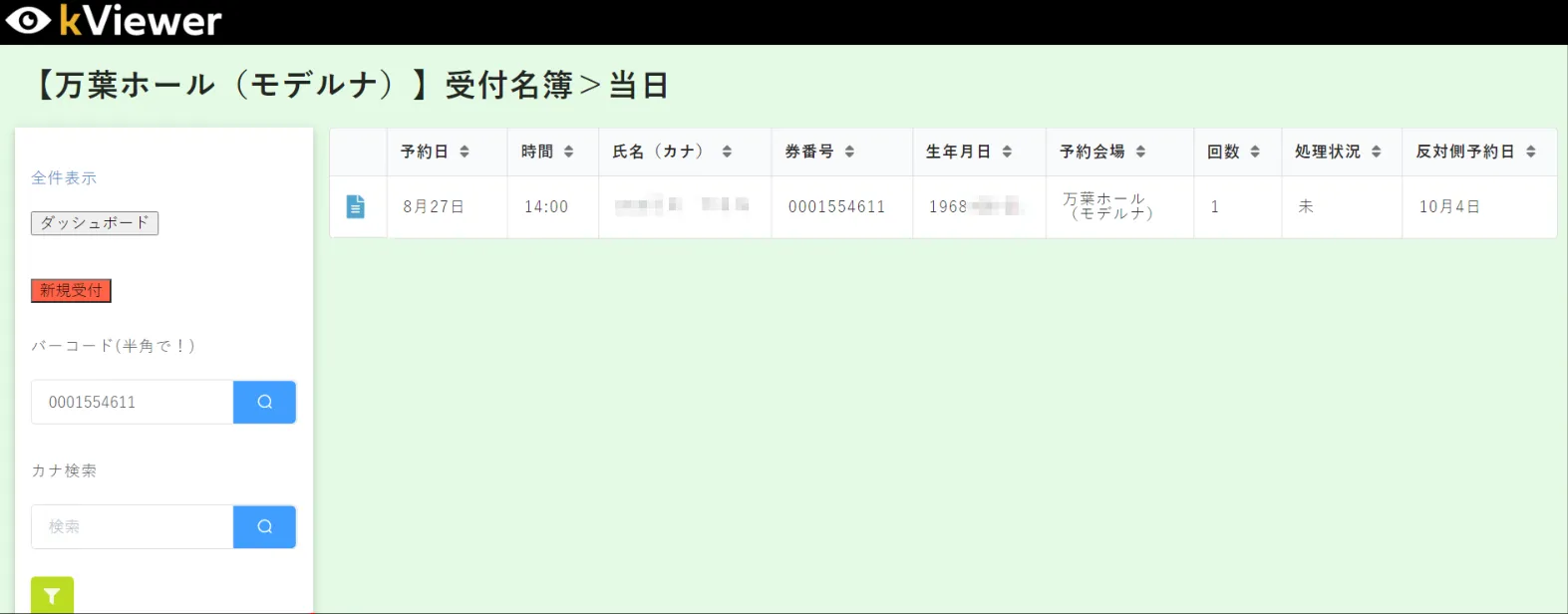Select the ticket number 0001554611 cell
Screen dimensions: 1568x614
[x=836, y=206]
